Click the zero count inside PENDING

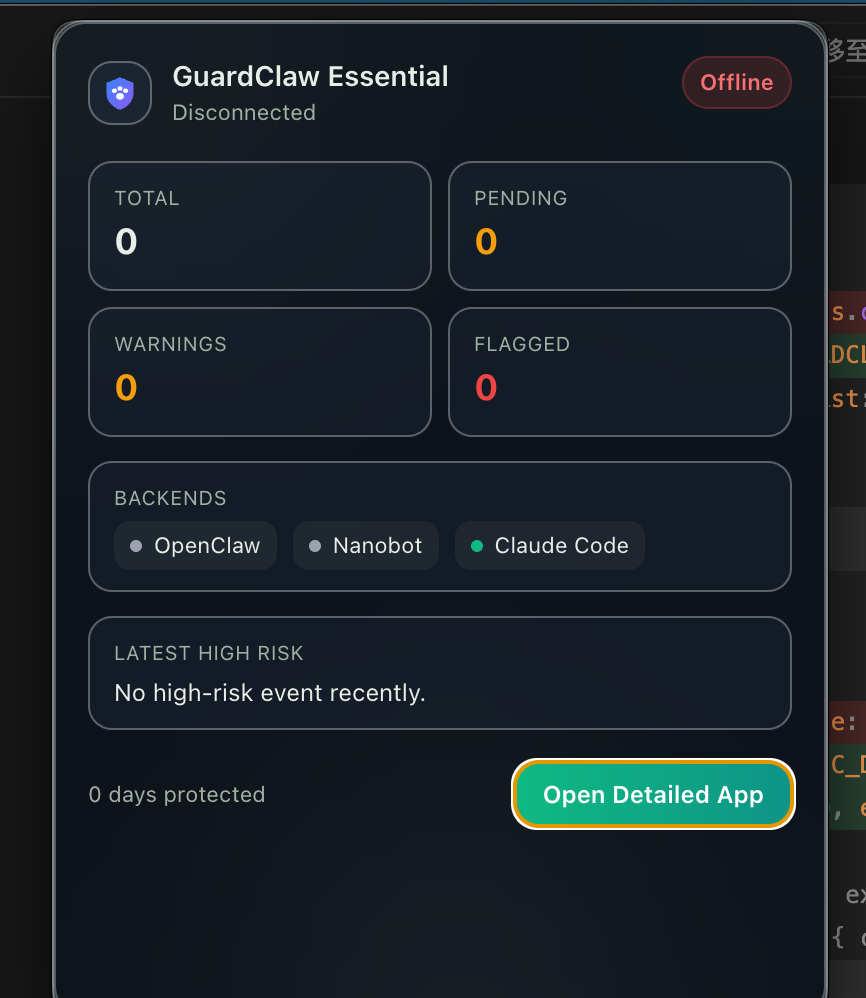click(x=486, y=241)
